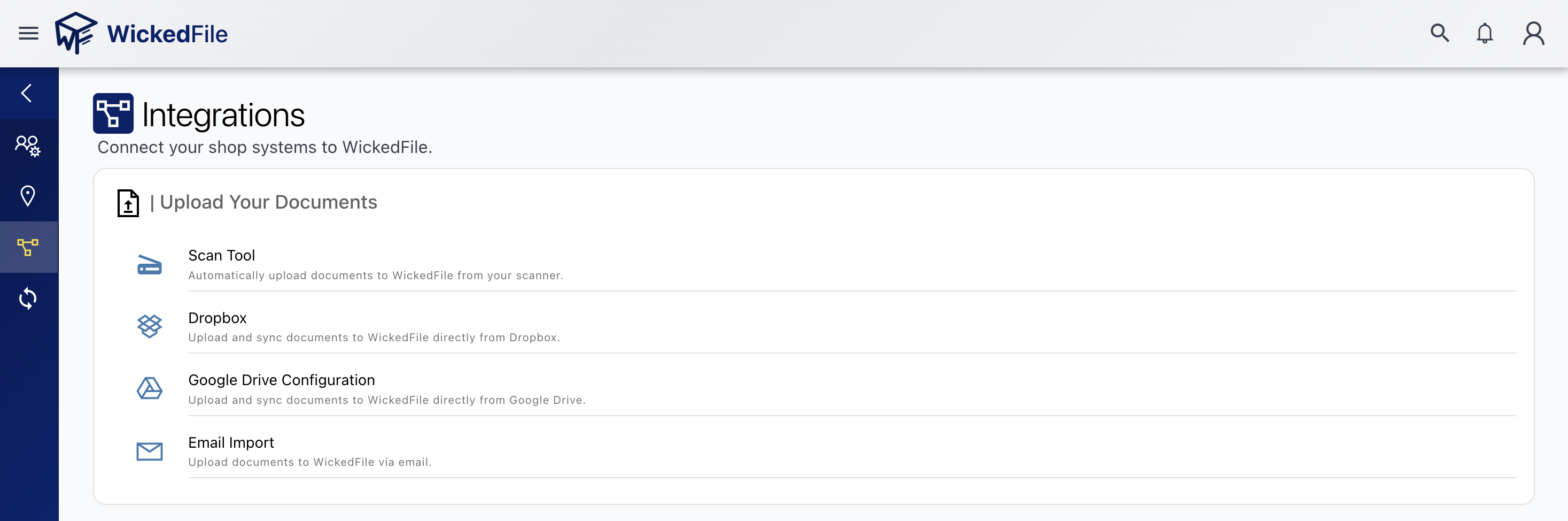Select the Dropbox integration entry
This screenshot has width=1568, height=521.
point(218,318)
